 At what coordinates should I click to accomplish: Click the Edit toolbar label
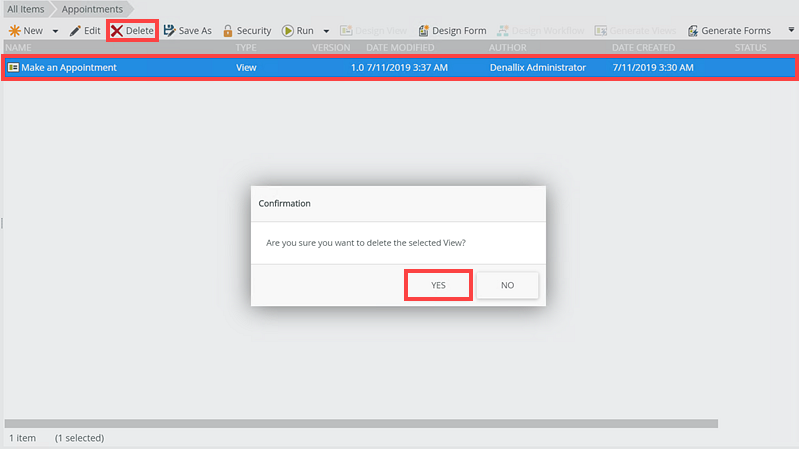pos(92,31)
